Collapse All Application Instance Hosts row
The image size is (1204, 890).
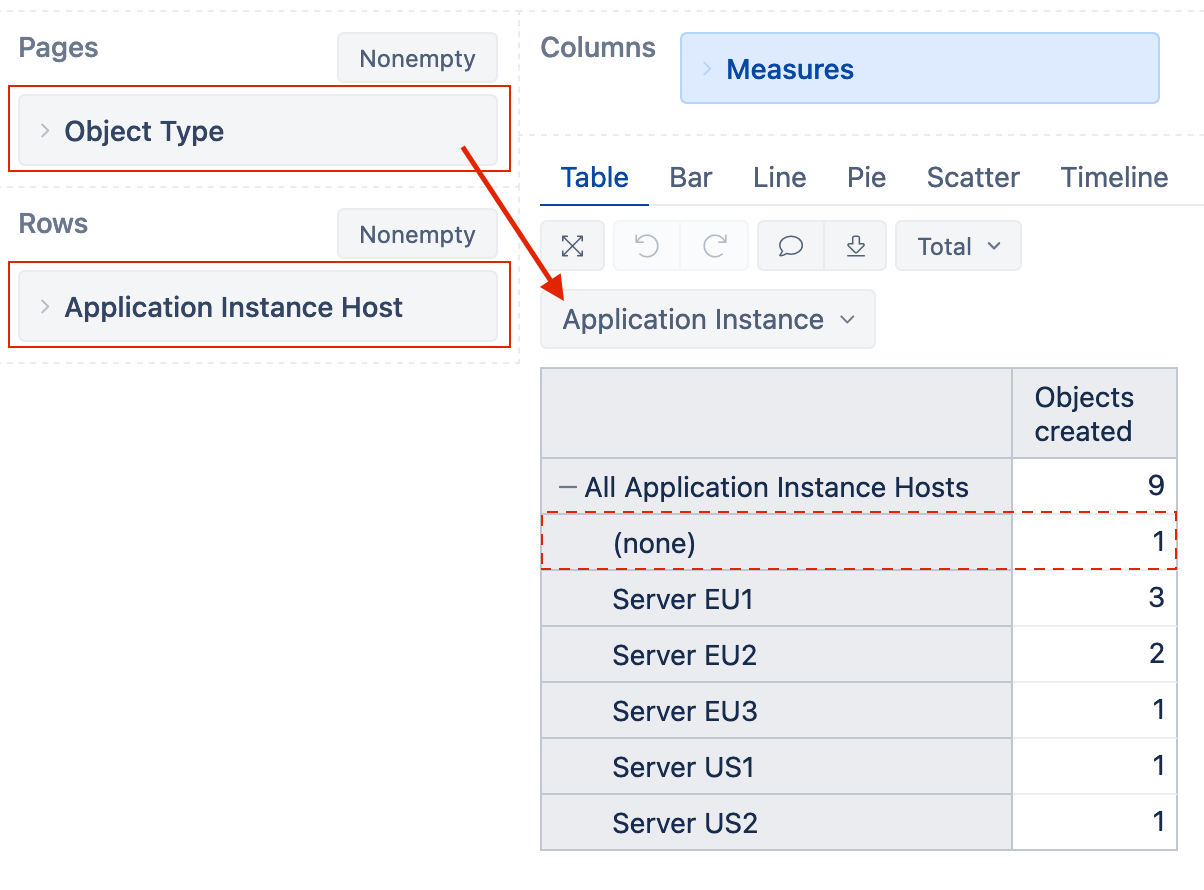[x=568, y=488]
